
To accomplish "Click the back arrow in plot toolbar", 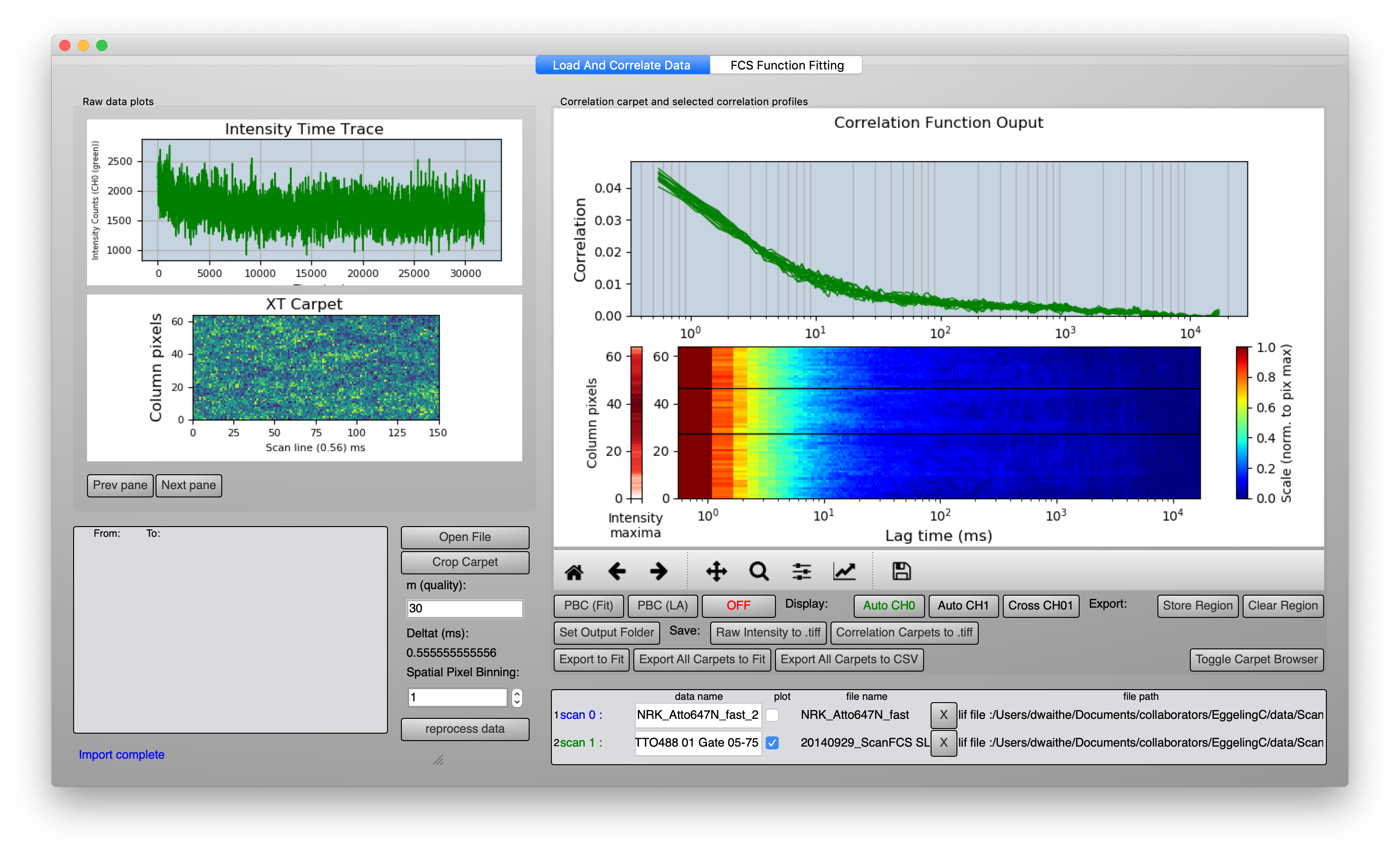I will [x=617, y=572].
